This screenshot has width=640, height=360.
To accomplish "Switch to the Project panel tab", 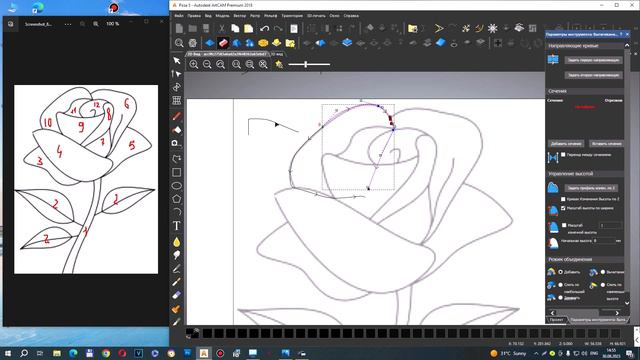I will (556, 320).
